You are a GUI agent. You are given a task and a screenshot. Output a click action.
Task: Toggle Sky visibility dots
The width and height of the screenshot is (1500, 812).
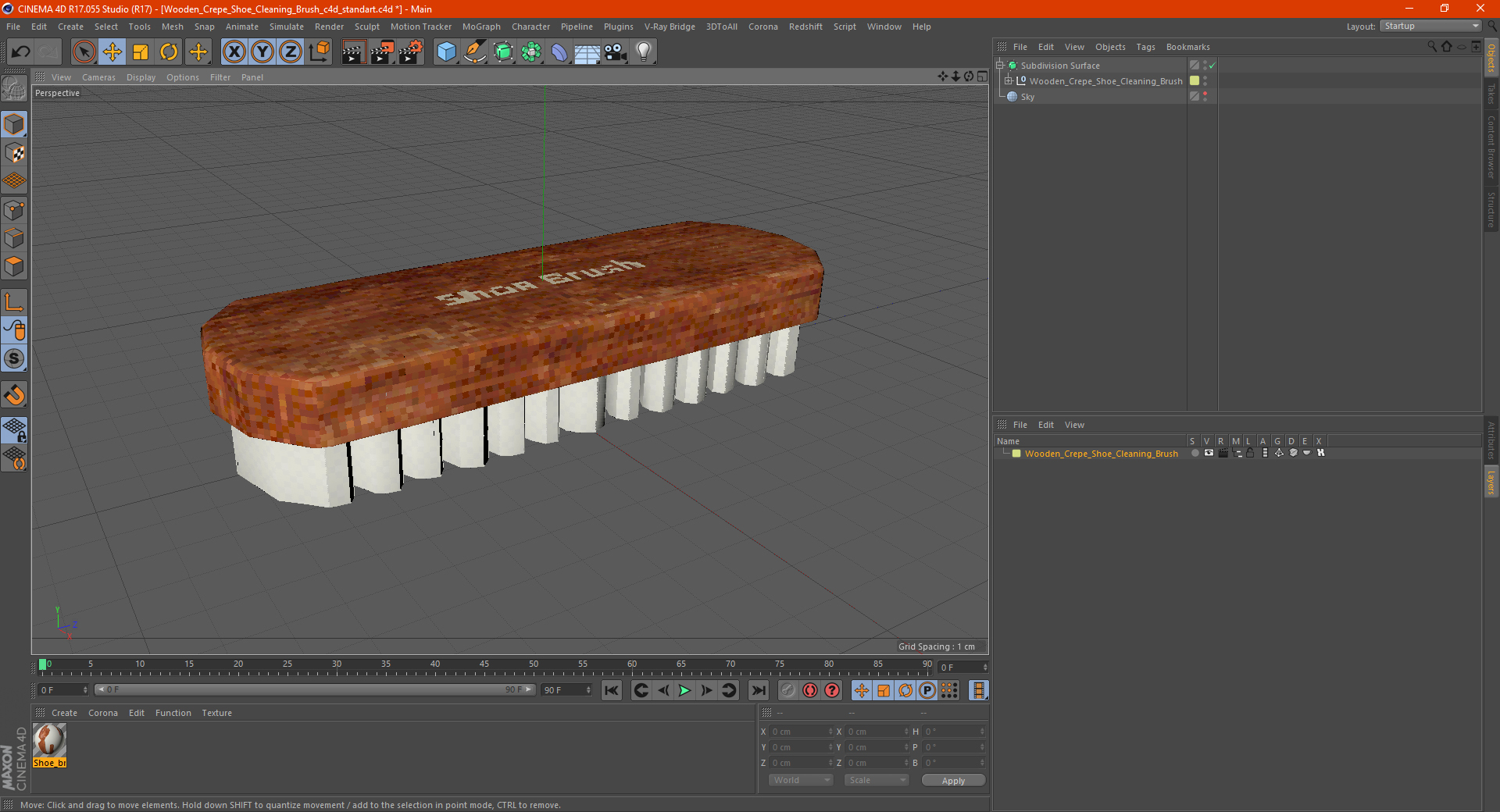click(x=1205, y=96)
